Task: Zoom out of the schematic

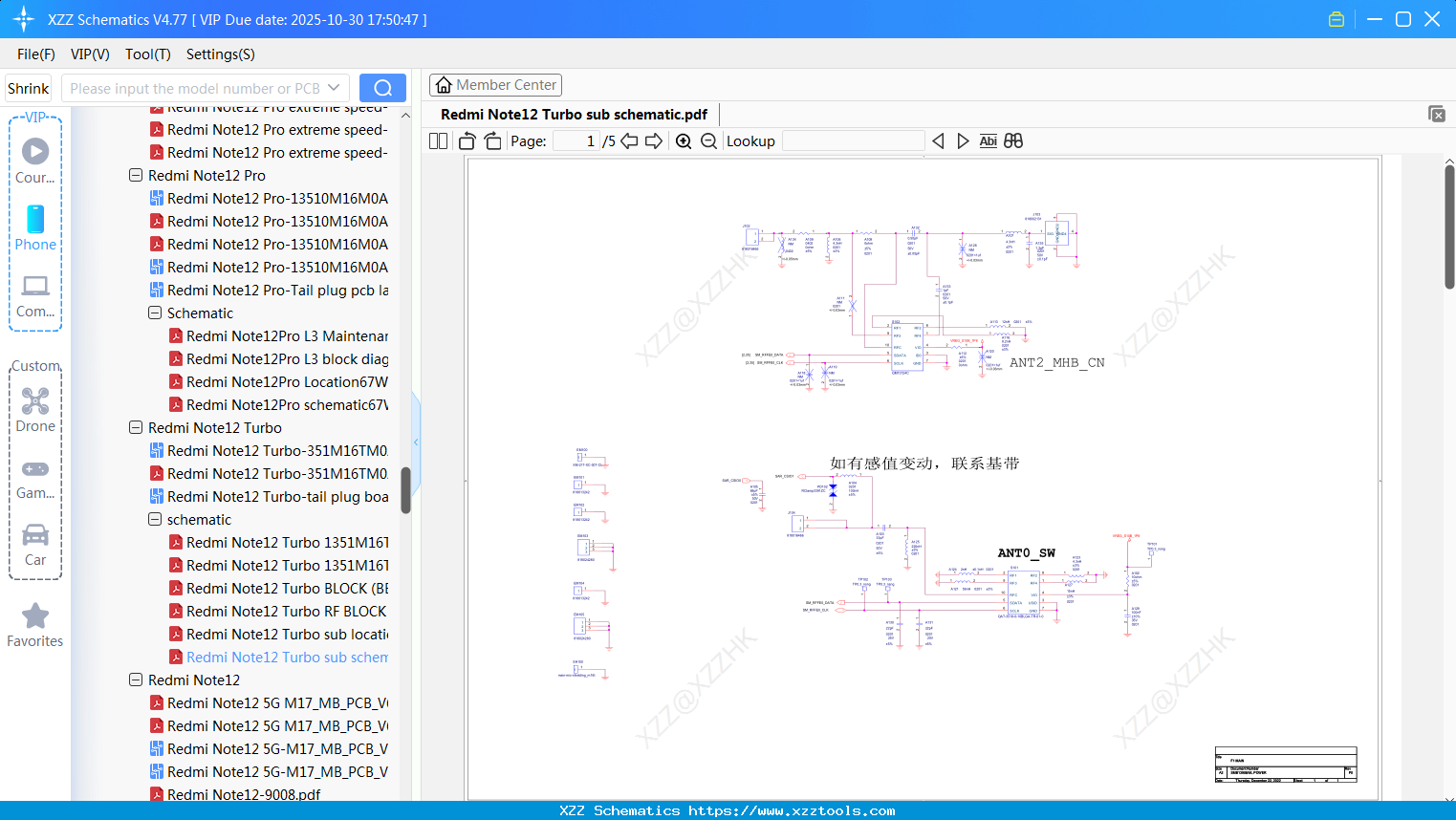Action: (x=709, y=141)
